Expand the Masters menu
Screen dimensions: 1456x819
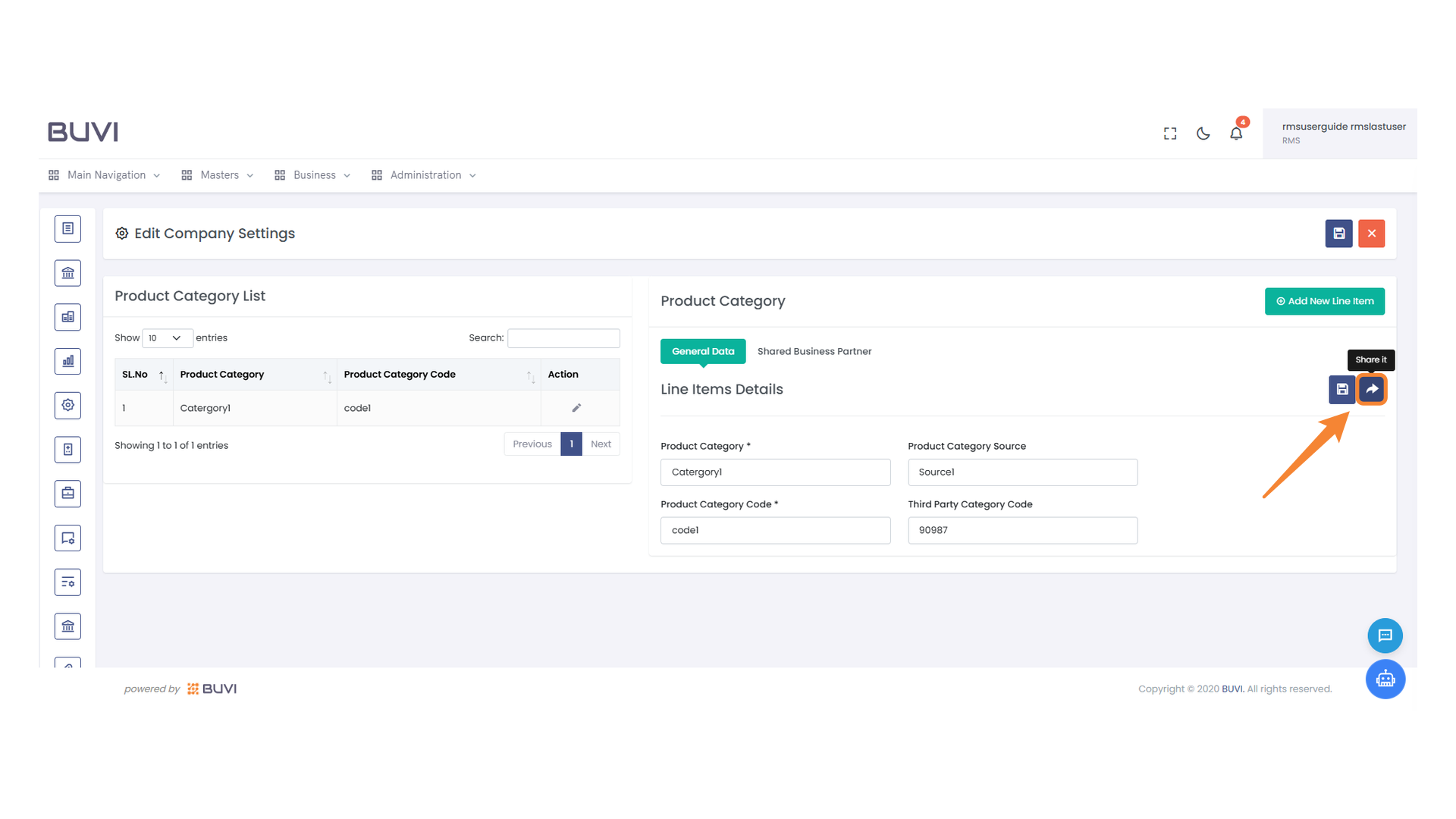(218, 175)
